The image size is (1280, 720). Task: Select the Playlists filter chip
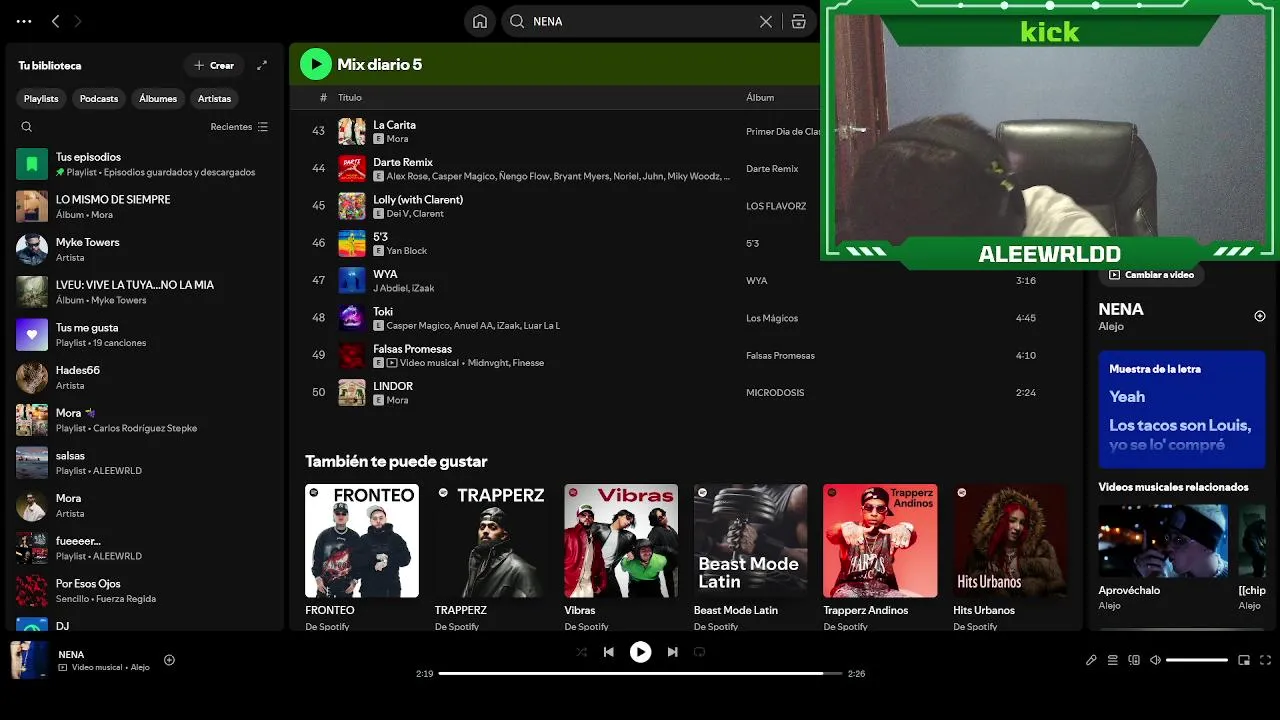pos(41,98)
